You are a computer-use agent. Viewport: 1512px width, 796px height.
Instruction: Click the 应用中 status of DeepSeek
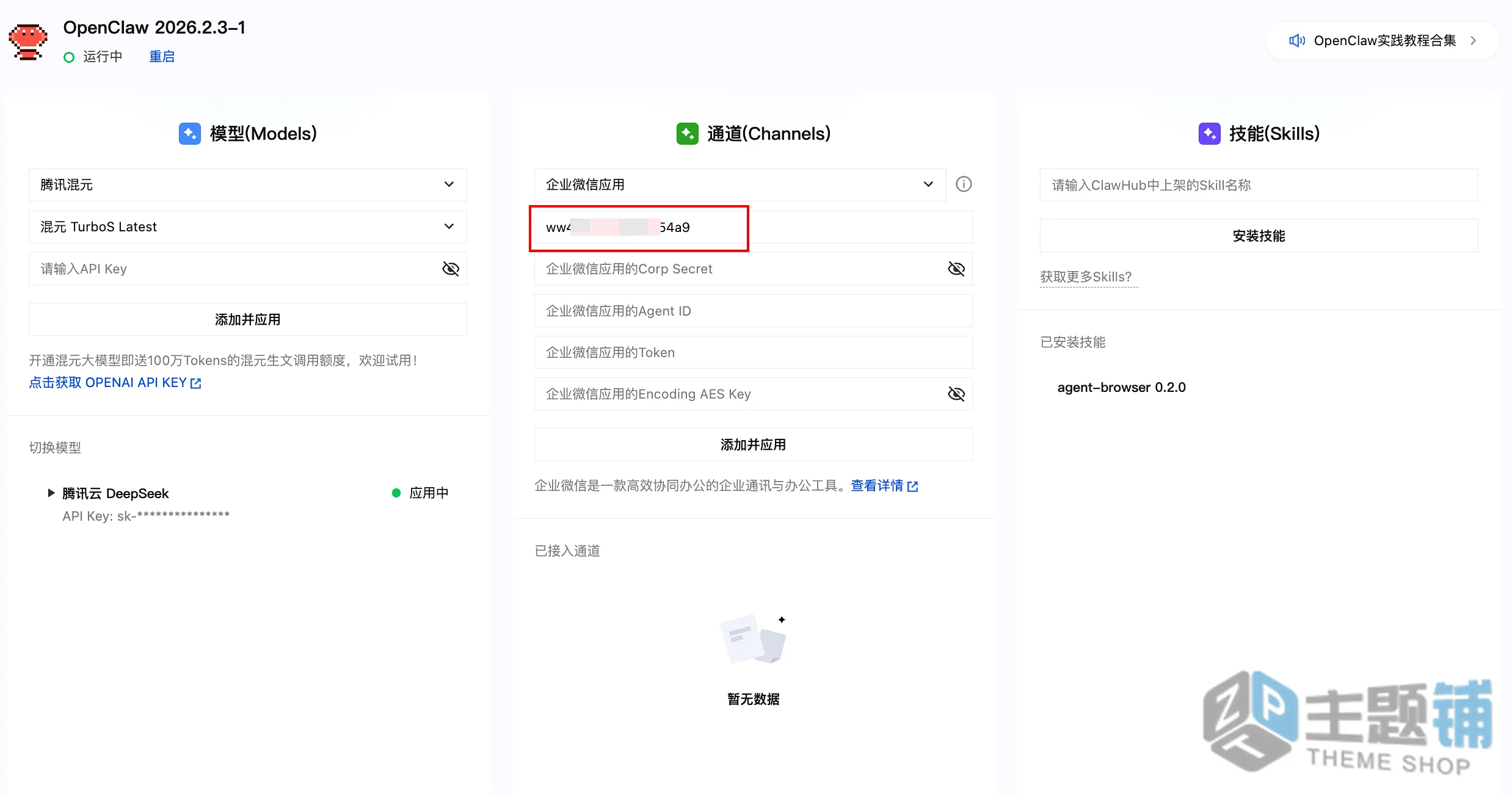coord(421,493)
